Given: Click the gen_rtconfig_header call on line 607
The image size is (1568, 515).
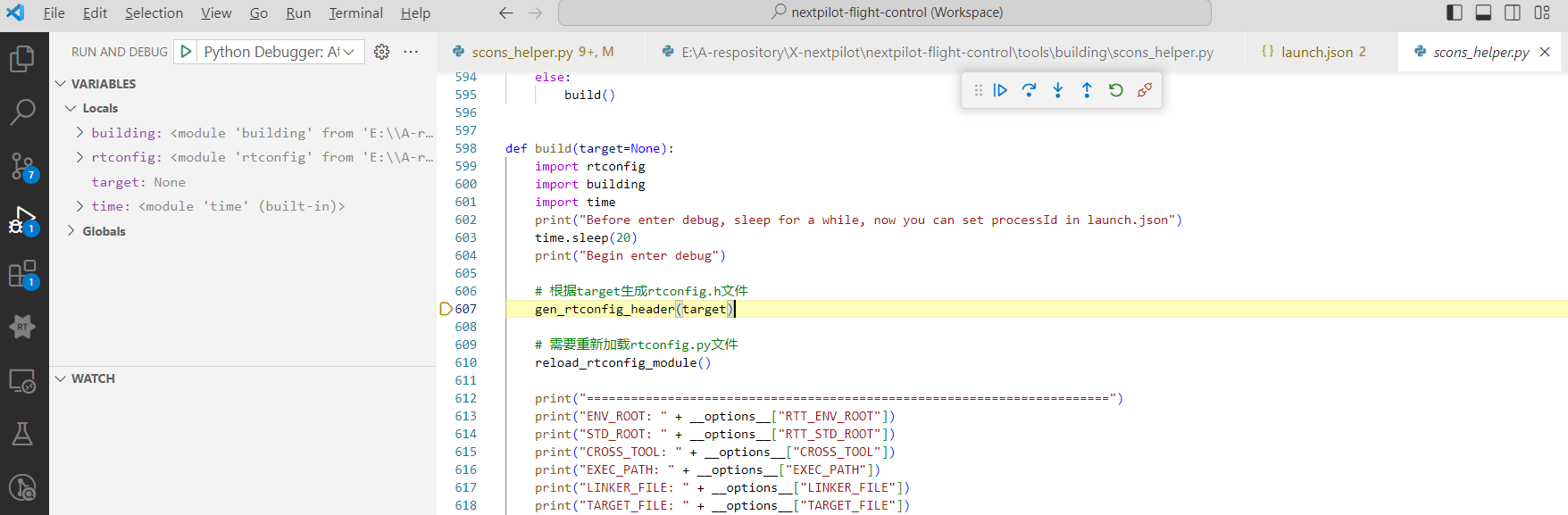Looking at the screenshot, I should 634,309.
